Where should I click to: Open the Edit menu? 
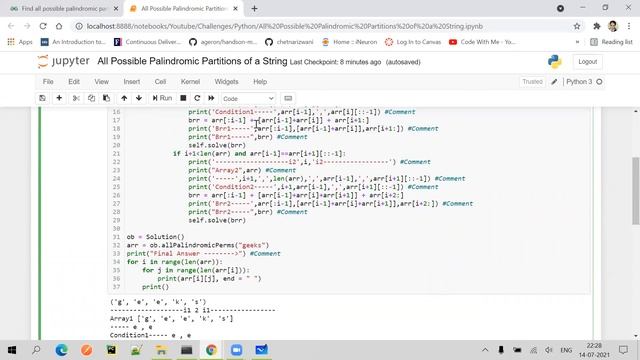click(74, 82)
